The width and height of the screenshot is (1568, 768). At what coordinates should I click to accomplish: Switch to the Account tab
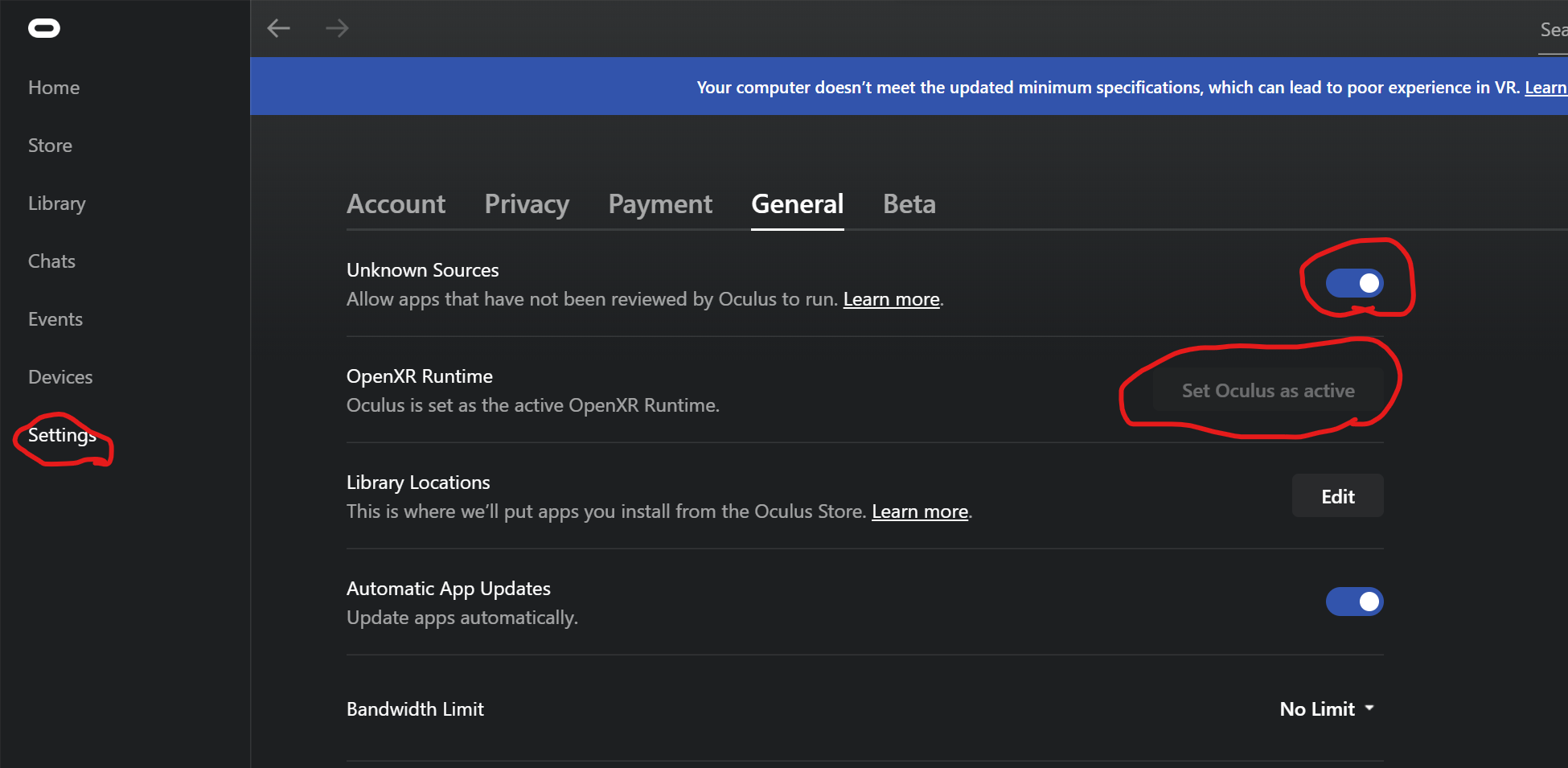pos(396,203)
